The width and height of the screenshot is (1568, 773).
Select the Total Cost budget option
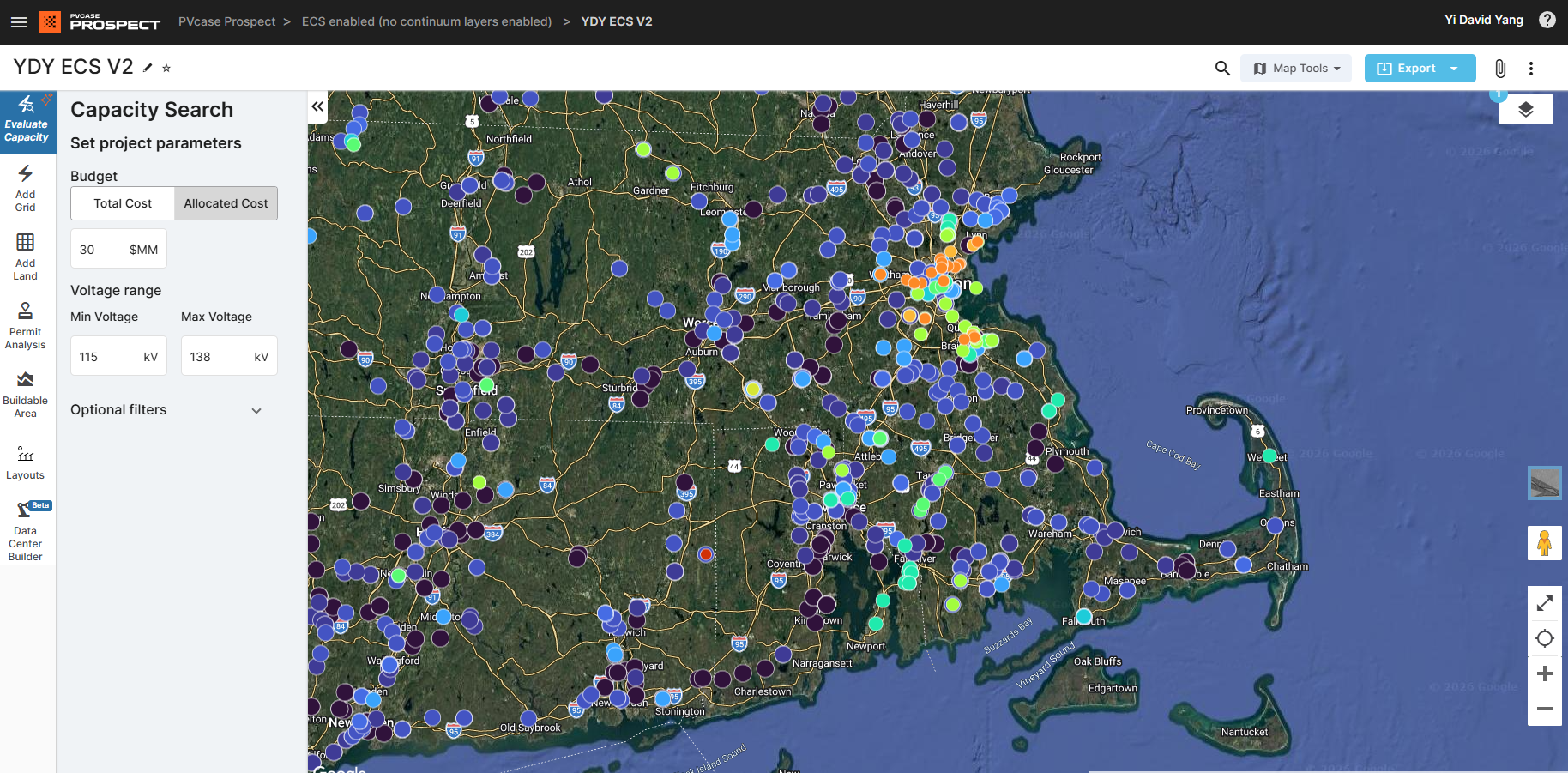123,203
